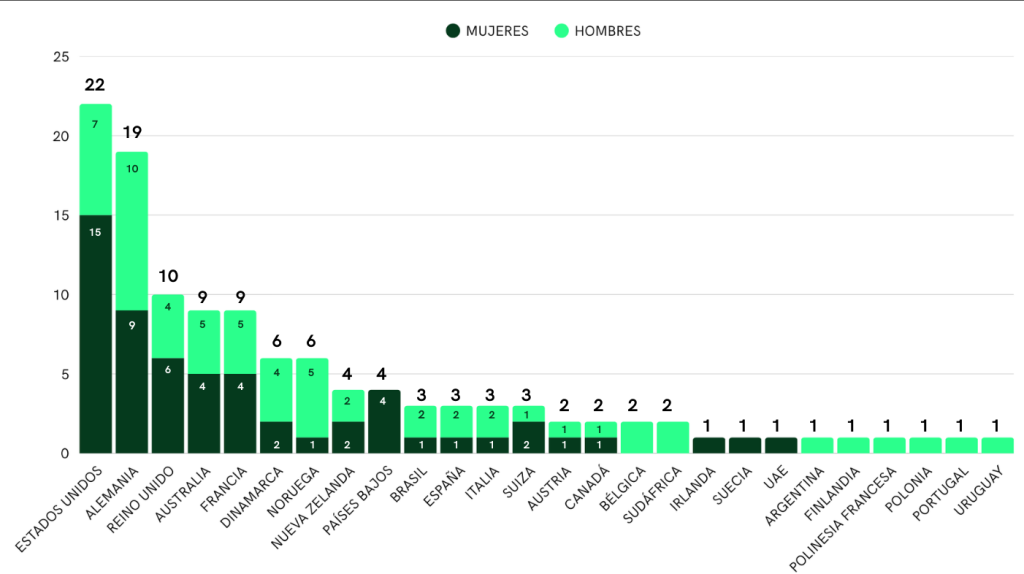Click Dinamarca men segment labeled 4
This screenshot has width=1024, height=574.
pyautogui.click(x=276, y=389)
